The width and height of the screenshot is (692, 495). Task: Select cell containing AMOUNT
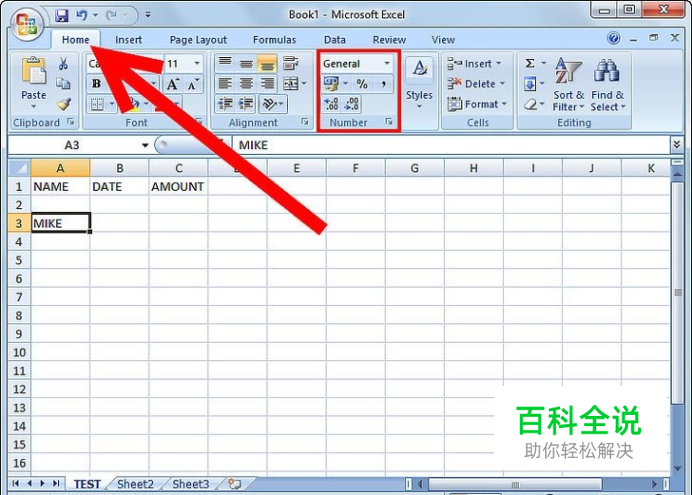pyautogui.click(x=178, y=187)
